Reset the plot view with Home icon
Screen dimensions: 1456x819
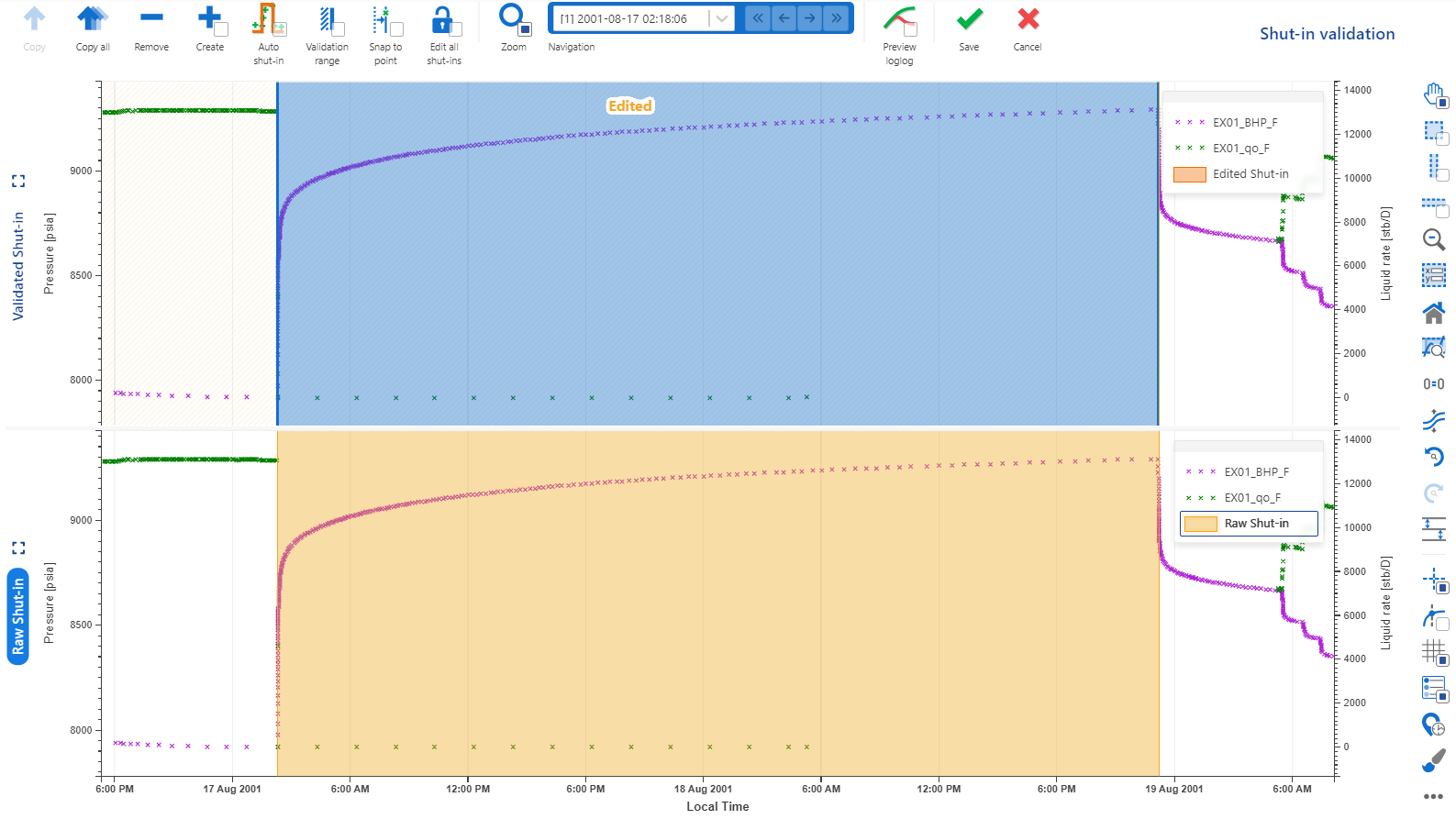[1434, 313]
